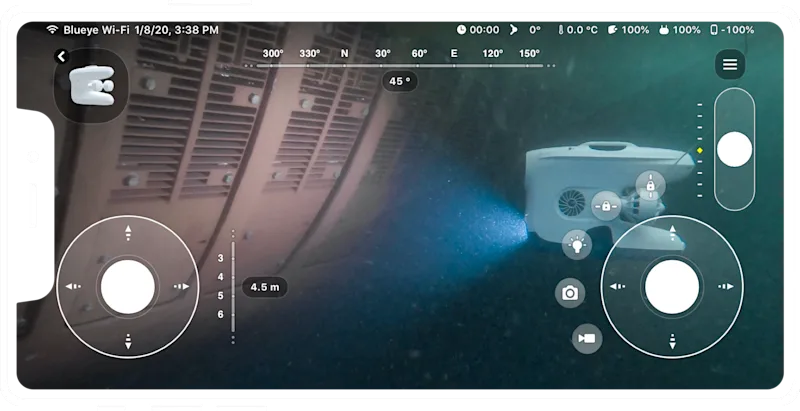Screen dimensions: 800x411
Task: Toggle the horizontal auto-heading lock
Action: [x=605, y=206]
